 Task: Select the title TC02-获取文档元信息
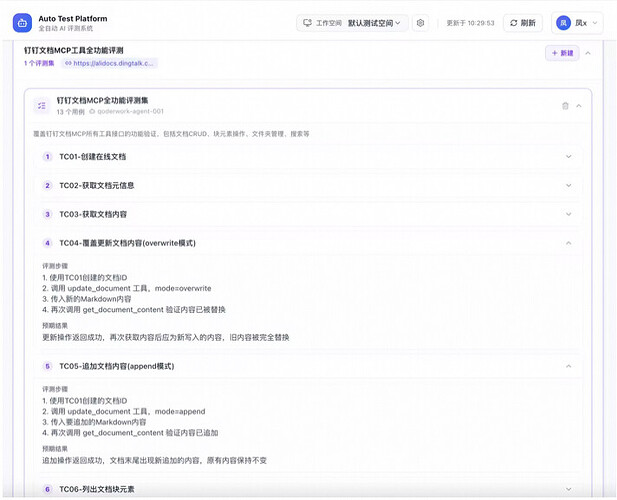coord(96,185)
